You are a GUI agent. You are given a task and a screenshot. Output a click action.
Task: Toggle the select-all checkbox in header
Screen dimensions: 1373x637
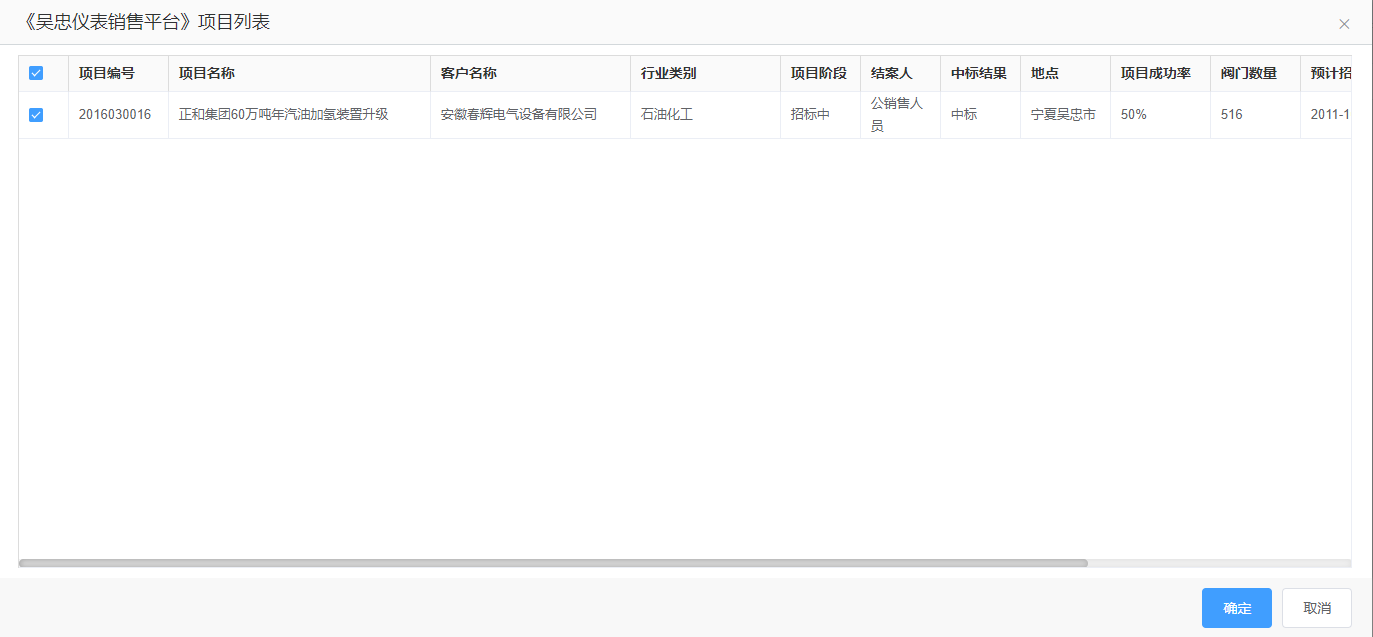pos(36,73)
